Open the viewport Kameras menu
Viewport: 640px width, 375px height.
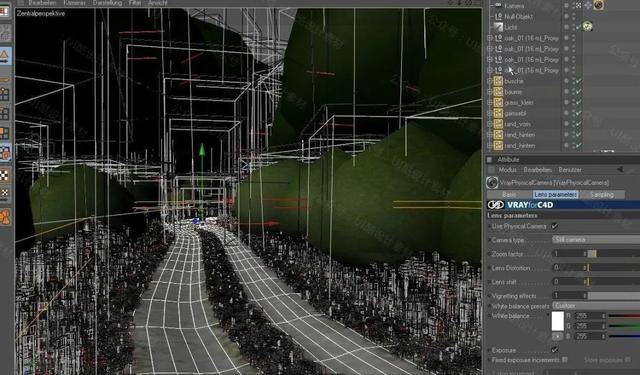click(x=74, y=3)
